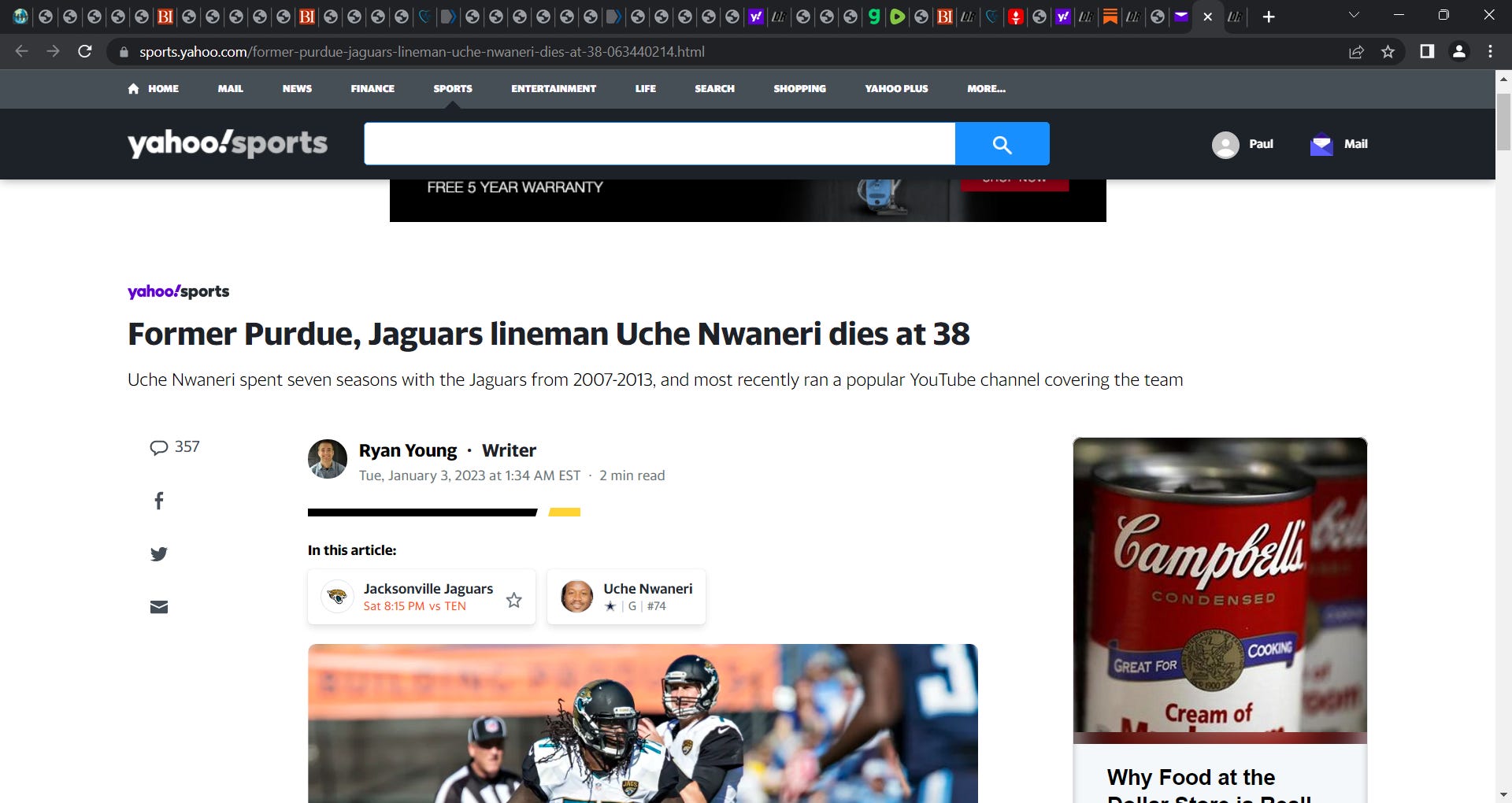
Task: Click Ryan Young author avatar
Action: (328, 459)
